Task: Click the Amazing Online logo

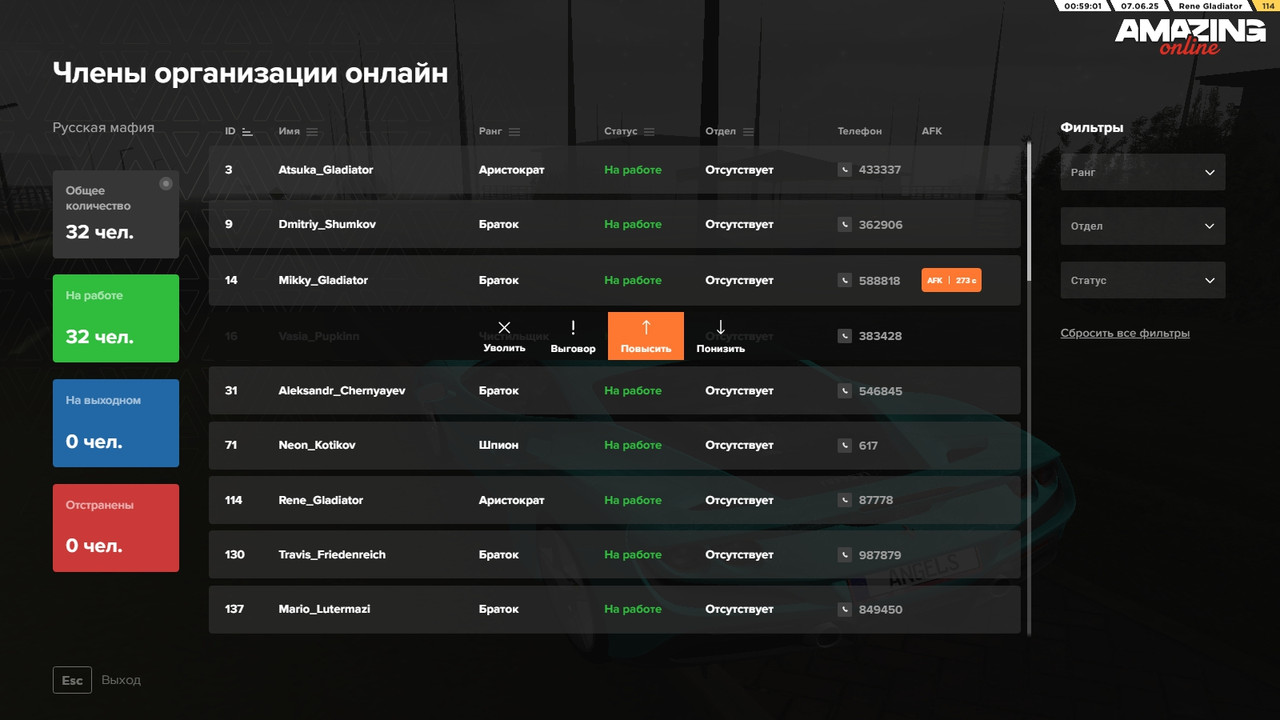Action: click(1190, 37)
